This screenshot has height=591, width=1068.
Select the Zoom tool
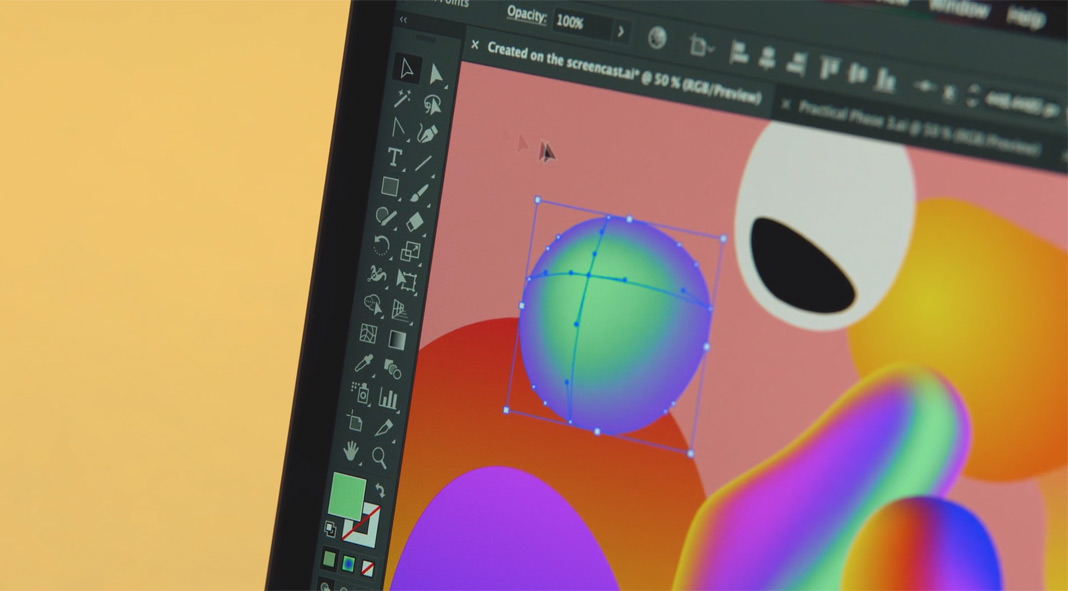click(x=380, y=456)
